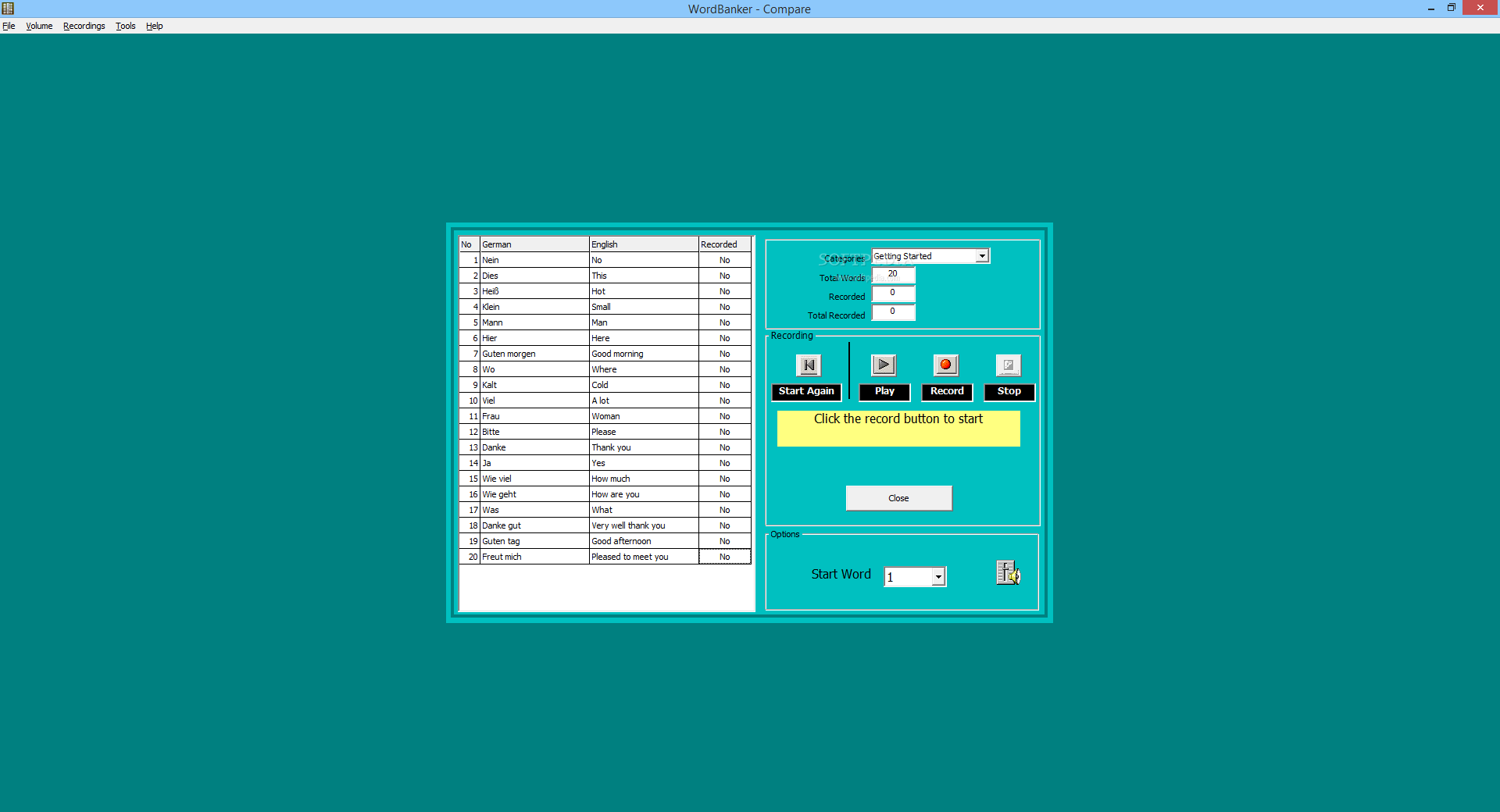Click the Start Again rewind icon

click(x=809, y=365)
